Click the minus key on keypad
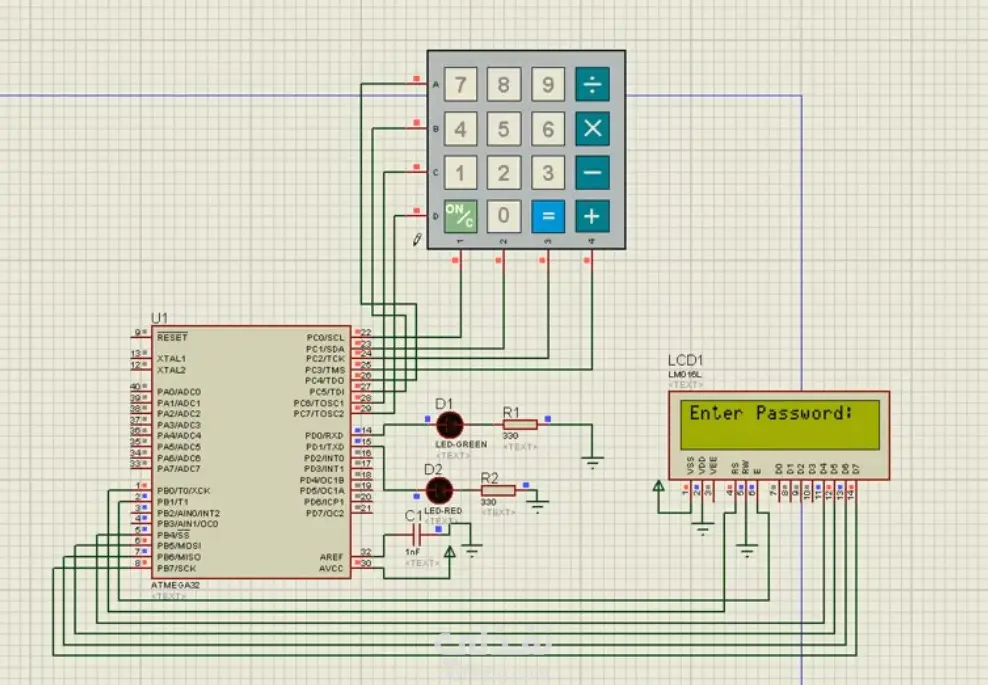Viewport: 988px width, 685px height. coord(592,173)
